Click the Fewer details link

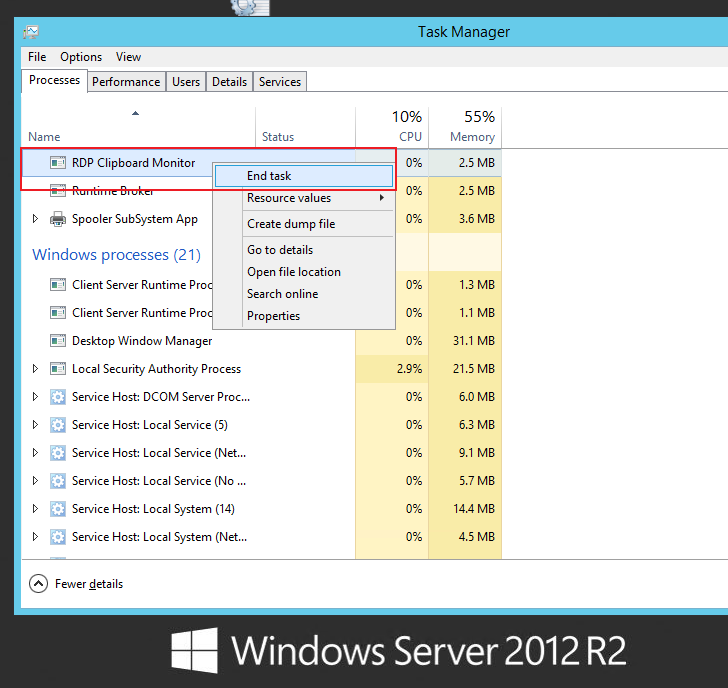pos(89,584)
